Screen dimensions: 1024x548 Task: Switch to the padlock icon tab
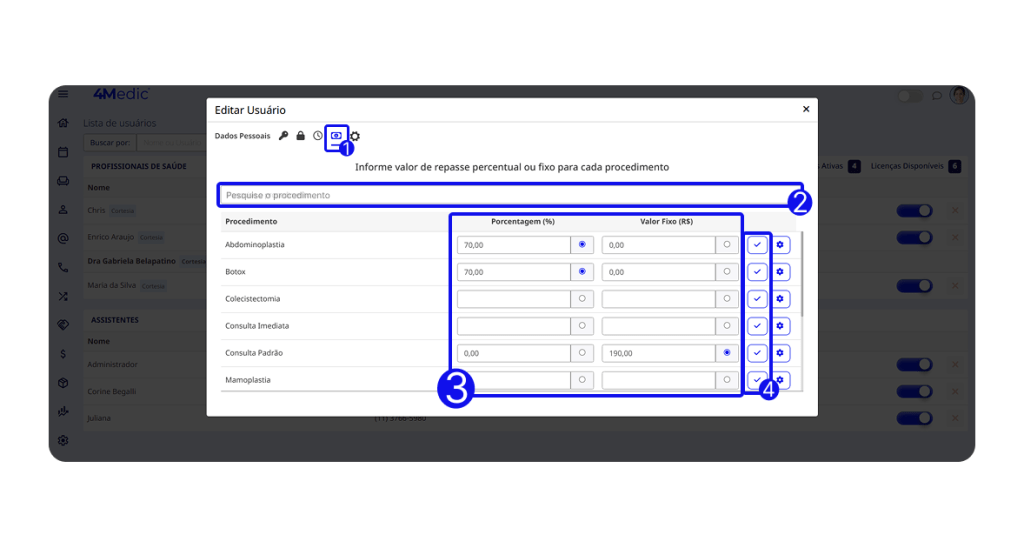click(300, 136)
